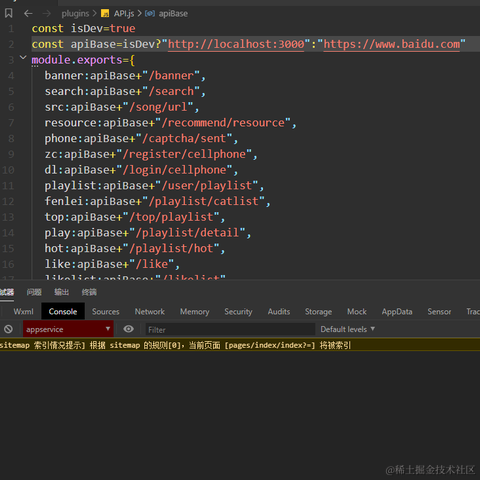Clear console with the ban icon

click(8, 329)
